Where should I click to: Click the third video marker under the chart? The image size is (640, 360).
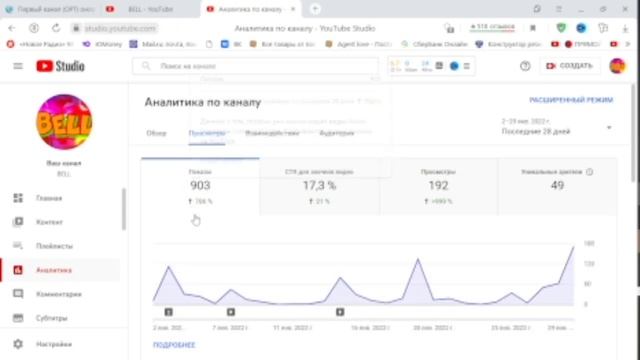tap(340, 312)
